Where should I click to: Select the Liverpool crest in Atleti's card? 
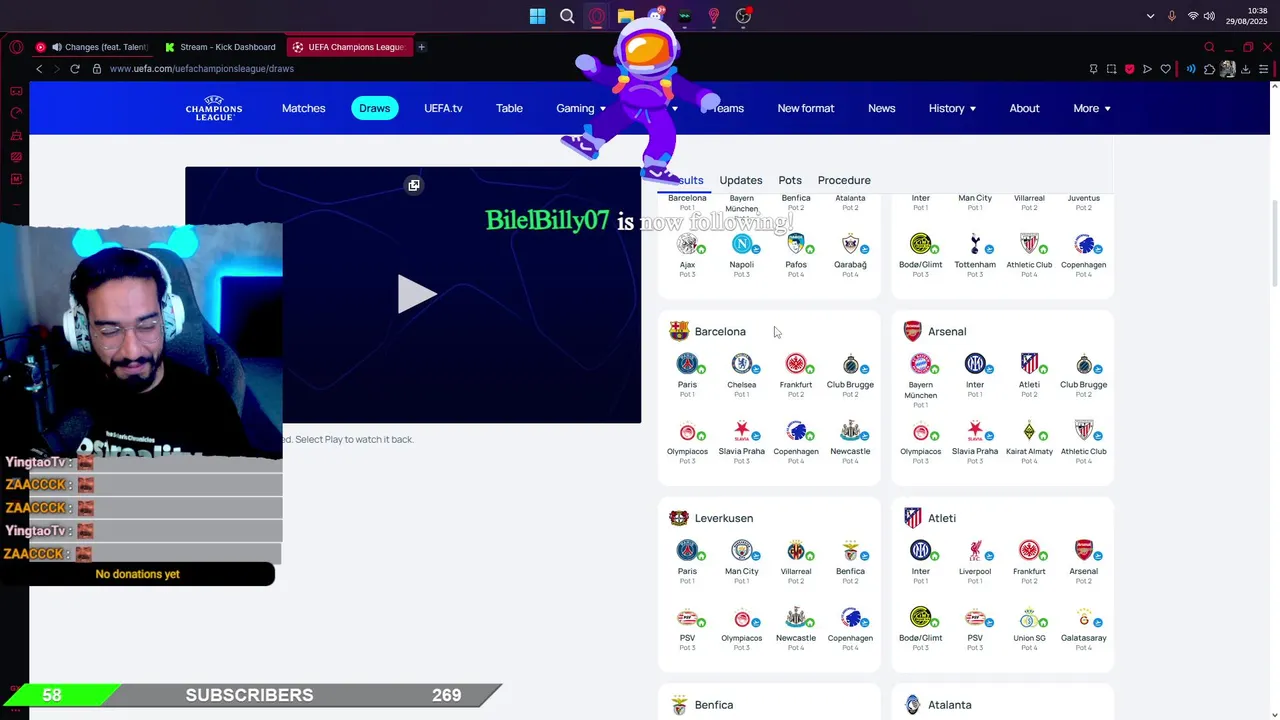coord(975,551)
